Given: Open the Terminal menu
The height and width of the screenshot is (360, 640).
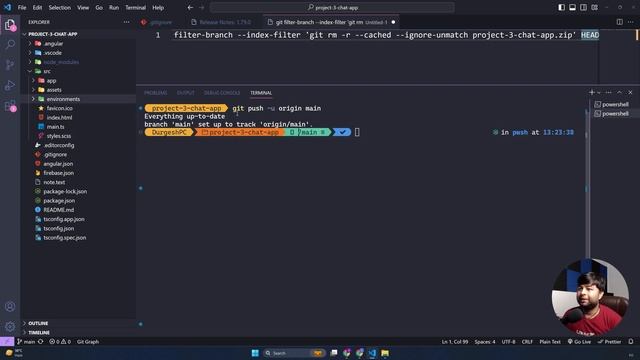Looking at the screenshot, I should 136,7.
